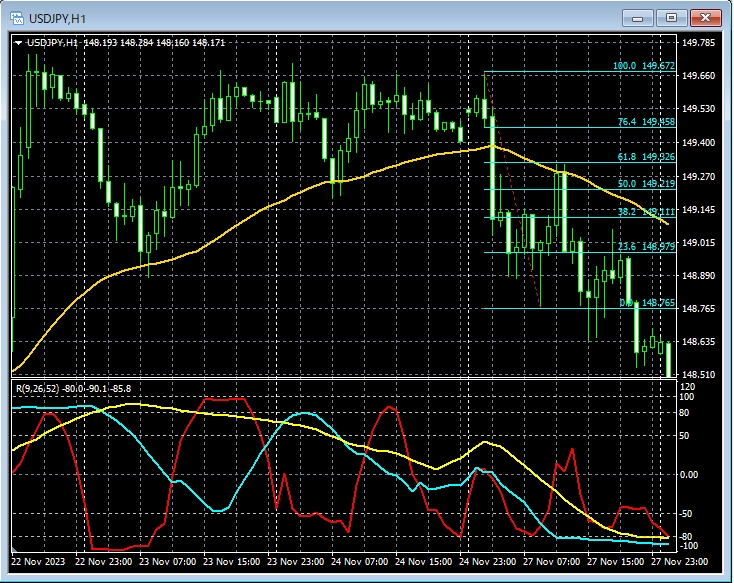This screenshot has height=583, width=734.
Task: Click the 22 Nov 2023 date on time axis
Action: point(40,563)
